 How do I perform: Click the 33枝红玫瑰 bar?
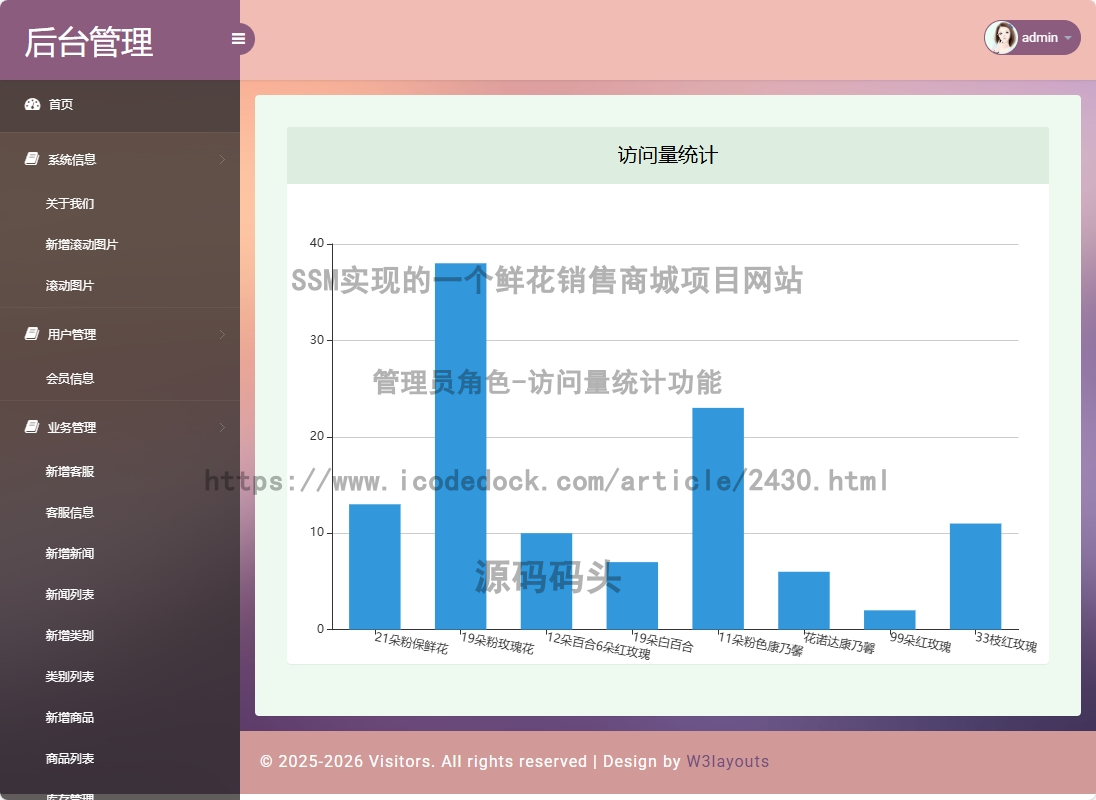[x=975, y=576]
